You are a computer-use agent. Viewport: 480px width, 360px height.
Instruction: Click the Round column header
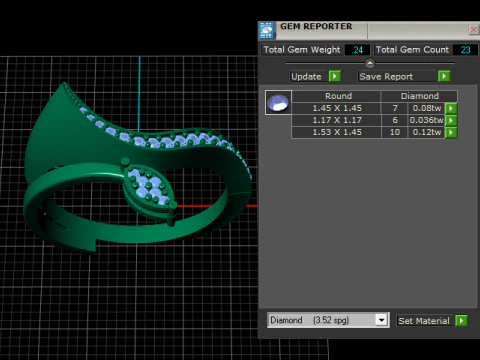[337, 96]
